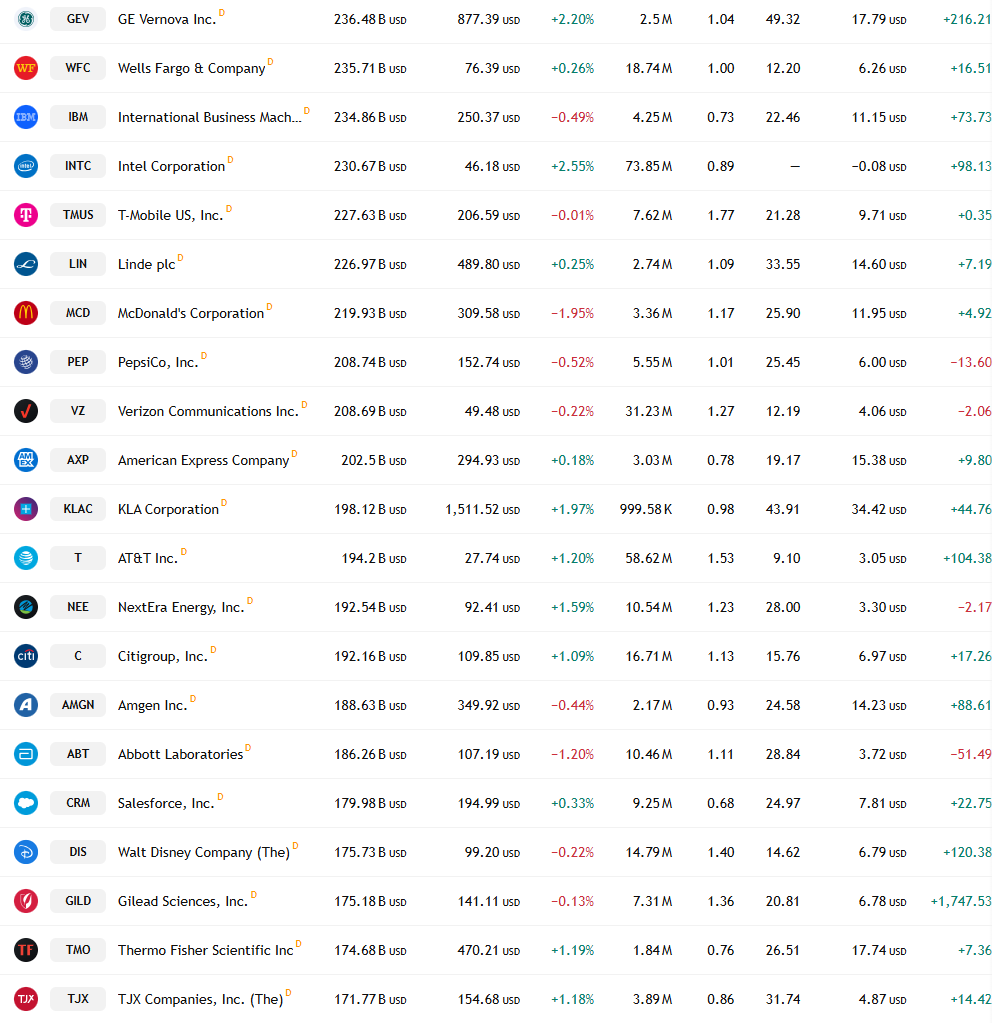Click the TJX Companies logo icon
Screen dimensions: 992x1023
(26, 998)
